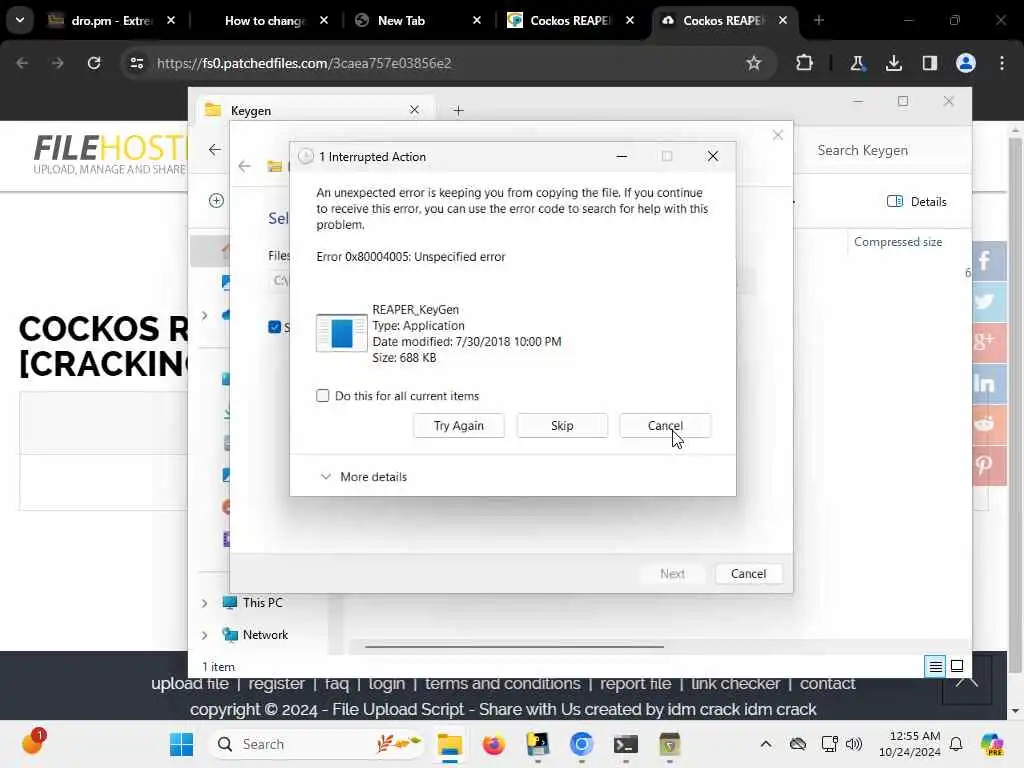This screenshot has width=1024, height=768.
Task: Toggle the checkbox in extraction wizard
Action: pos(274,327)
